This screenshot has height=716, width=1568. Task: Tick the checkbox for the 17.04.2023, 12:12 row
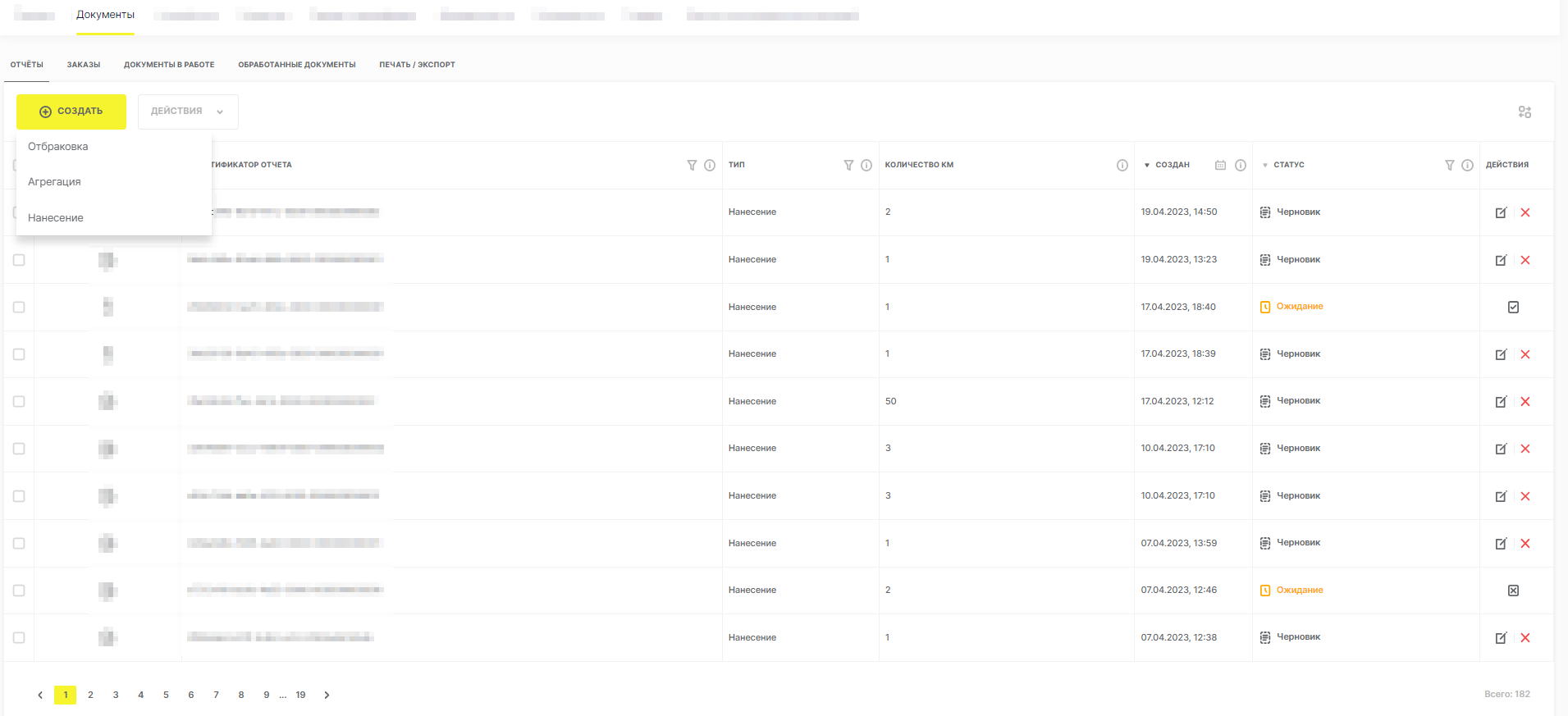pyautogui.click(x=19, y=401)
